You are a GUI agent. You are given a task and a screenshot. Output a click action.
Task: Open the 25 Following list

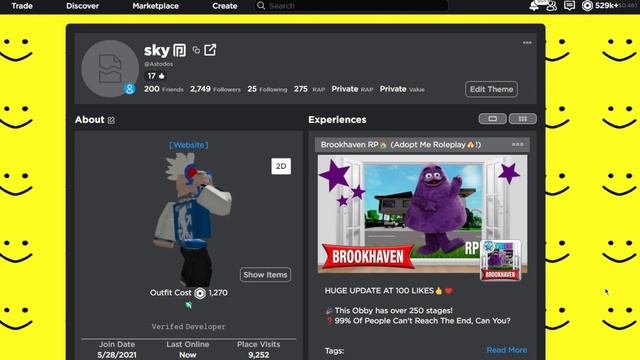coord(267,89)
